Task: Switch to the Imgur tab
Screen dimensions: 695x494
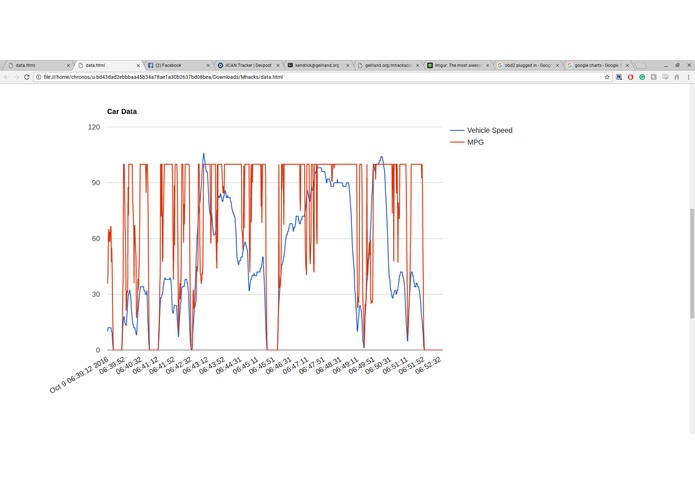Action: pyautogui.click(x=456, y=66)
